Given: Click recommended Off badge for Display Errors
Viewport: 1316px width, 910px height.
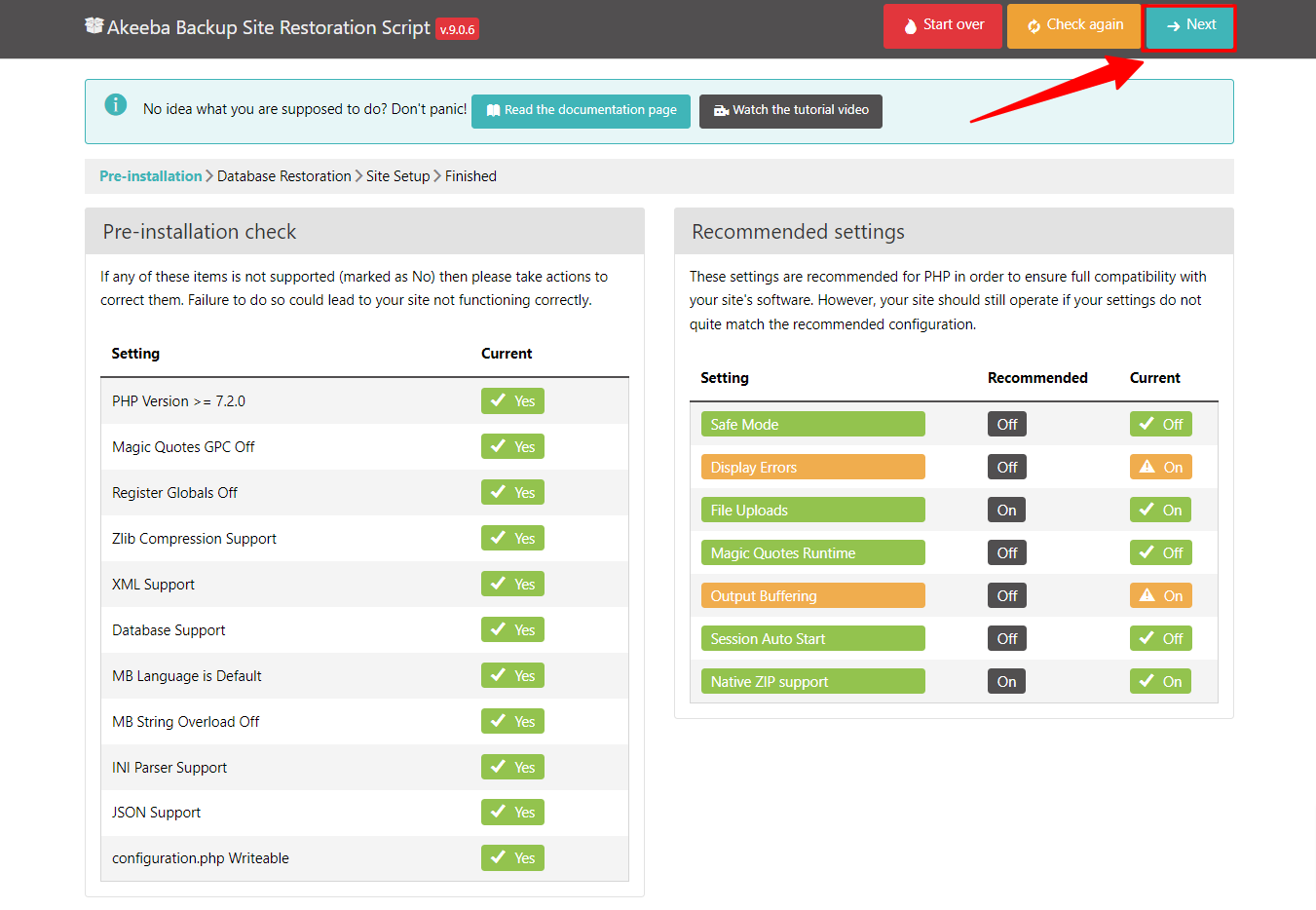Looking at the screenshot, I should (1007, 467).
